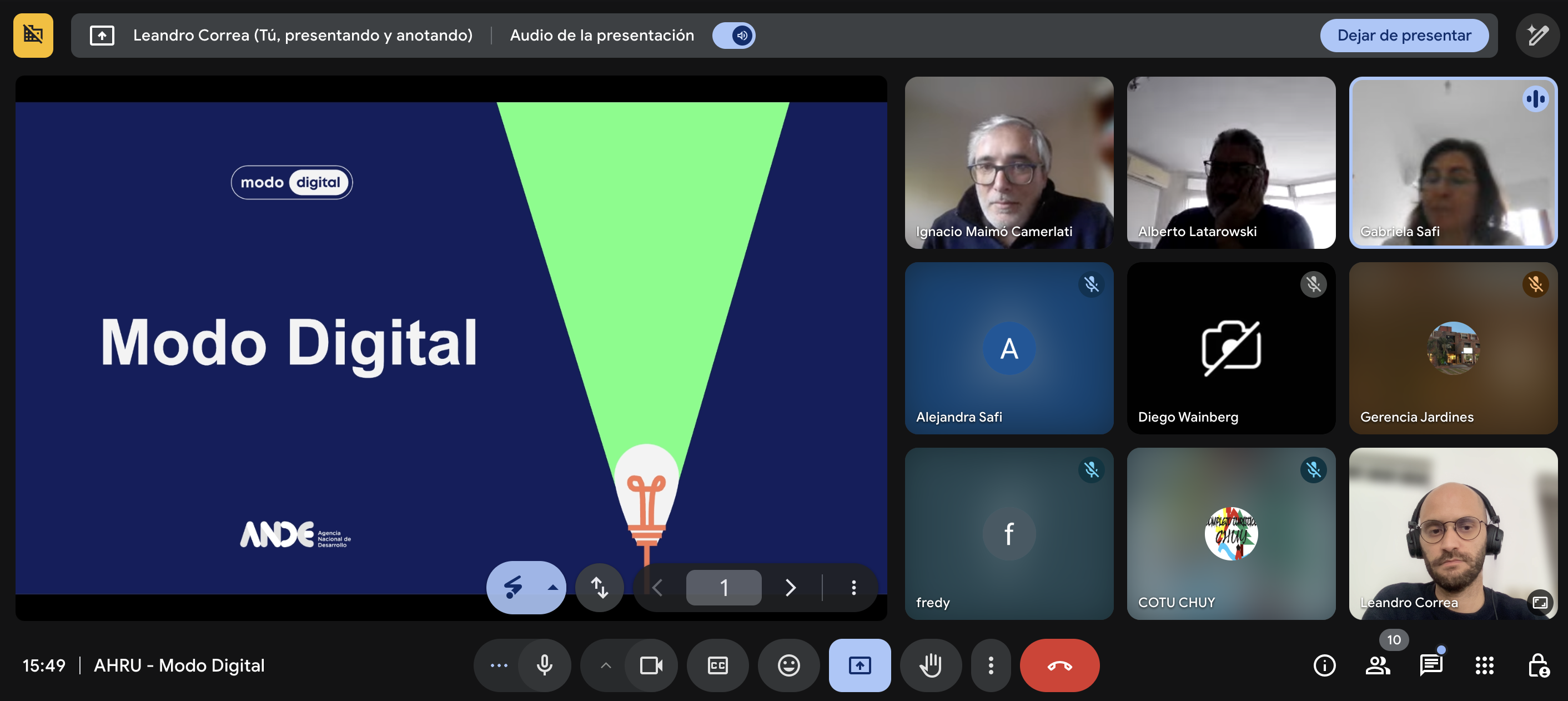The height and width of the screenshot is (701, 1568).
Task: Click the time 15:49
Action: pyautogui.click(x=44, y=665)
